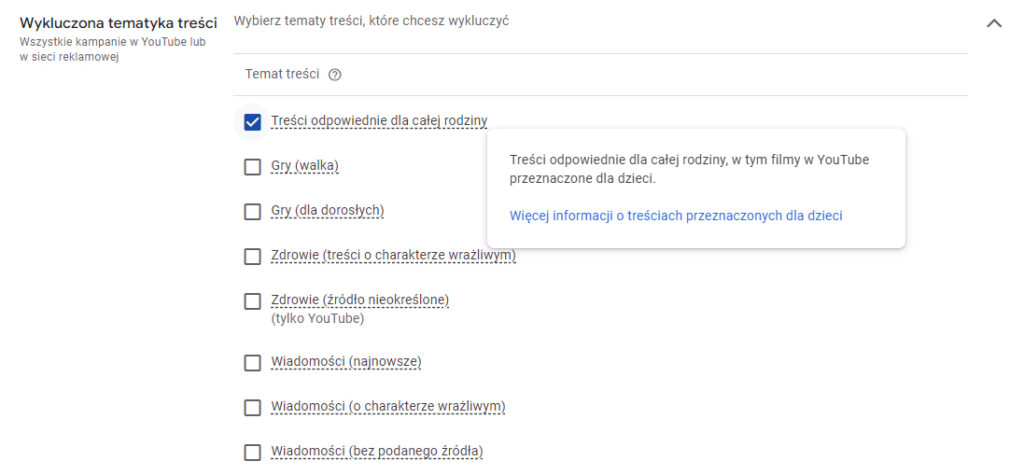
Task: Click the help icon beside Temat treści
Action: (x=335, y=75)
